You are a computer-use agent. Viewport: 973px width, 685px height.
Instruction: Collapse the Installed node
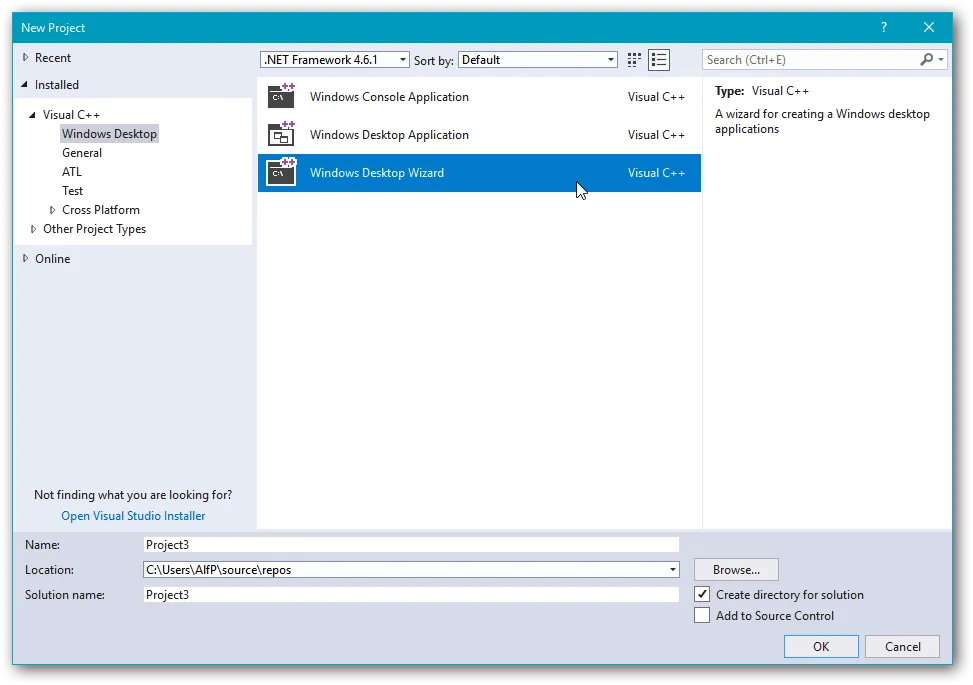pyautogui.click(x=25, y=84)
